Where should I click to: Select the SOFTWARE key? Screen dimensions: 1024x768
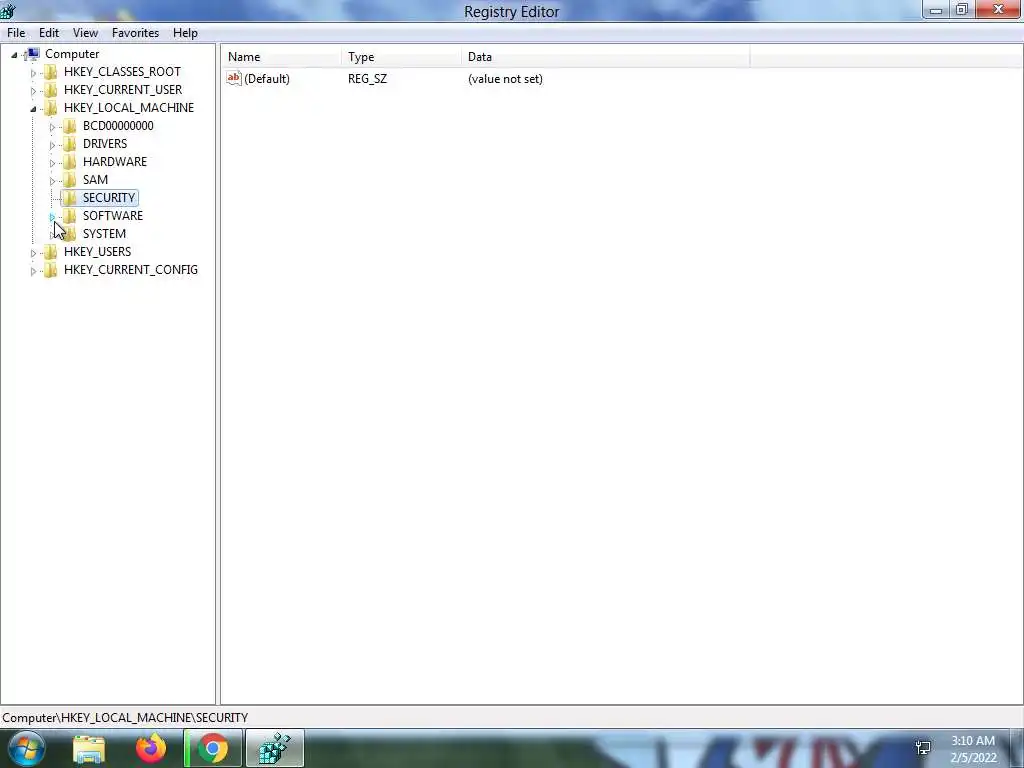[x=112, y=216]
